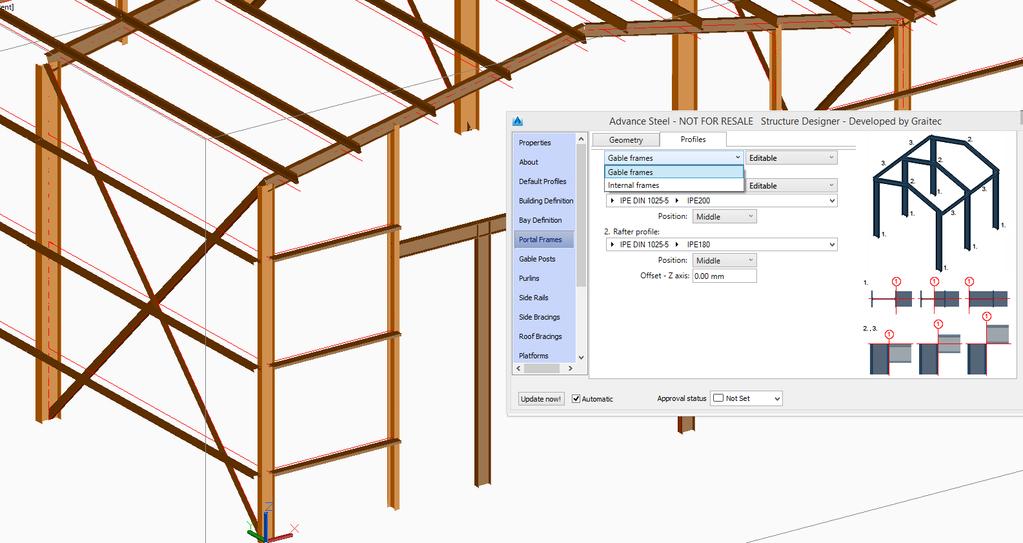The image size is (1023, 543).
Task: Click the sidebar horizontal scroll right arrow
Action: [x=570, y=368]
